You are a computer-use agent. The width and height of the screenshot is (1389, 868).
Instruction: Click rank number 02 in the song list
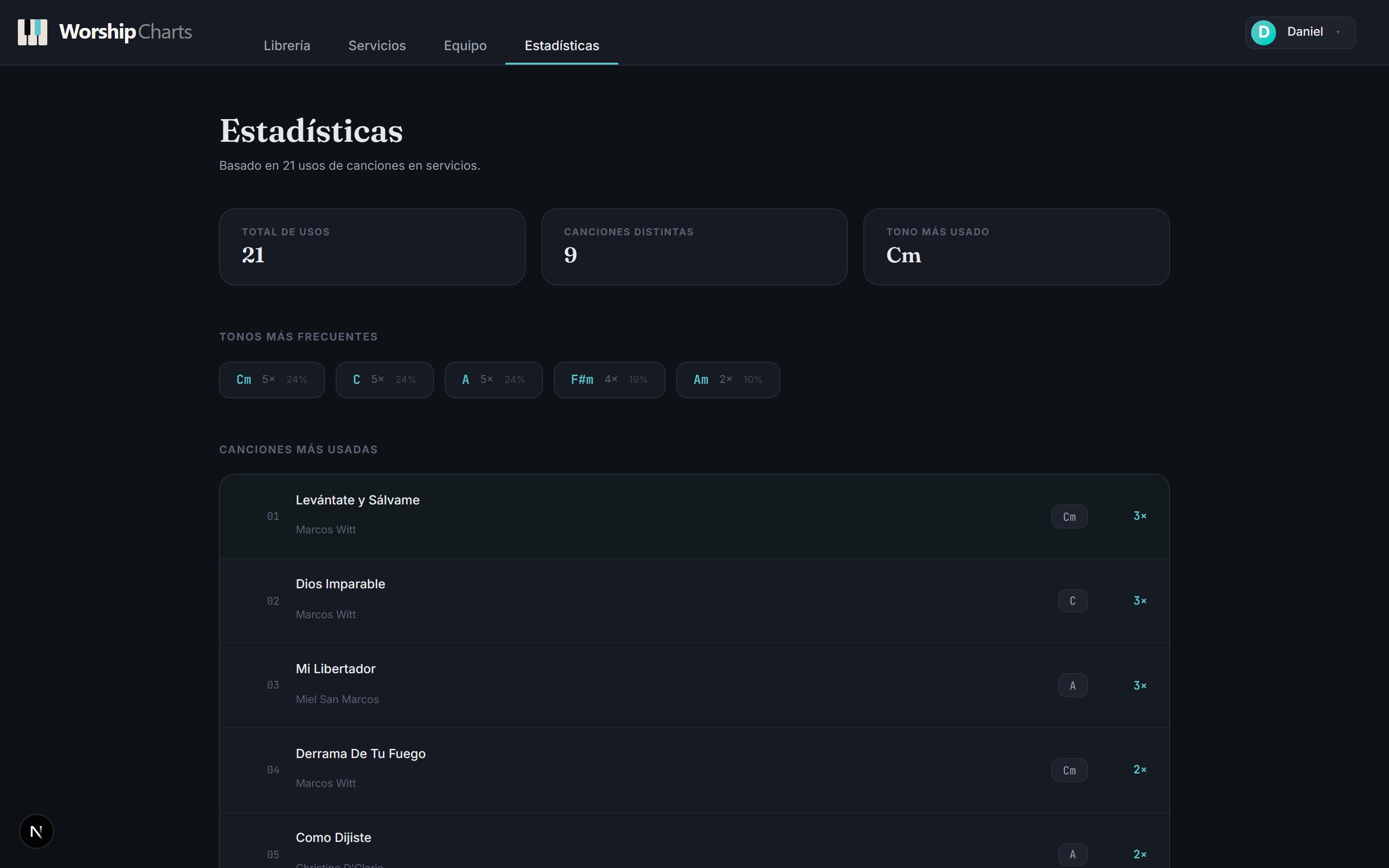273,601
